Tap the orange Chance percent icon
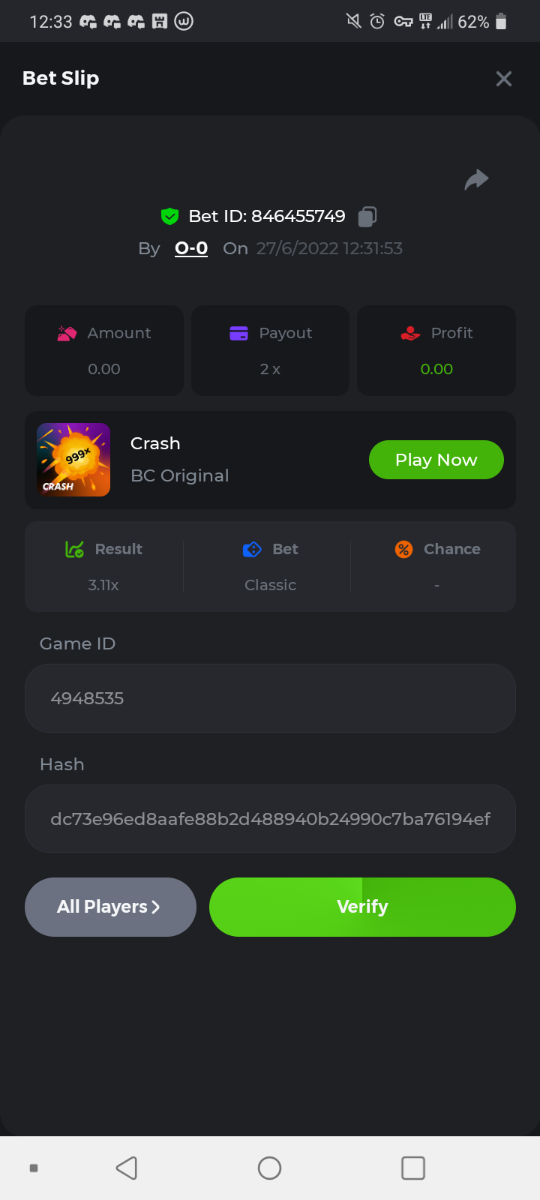This screenshot has height=1200, width=540. [403, 549]
